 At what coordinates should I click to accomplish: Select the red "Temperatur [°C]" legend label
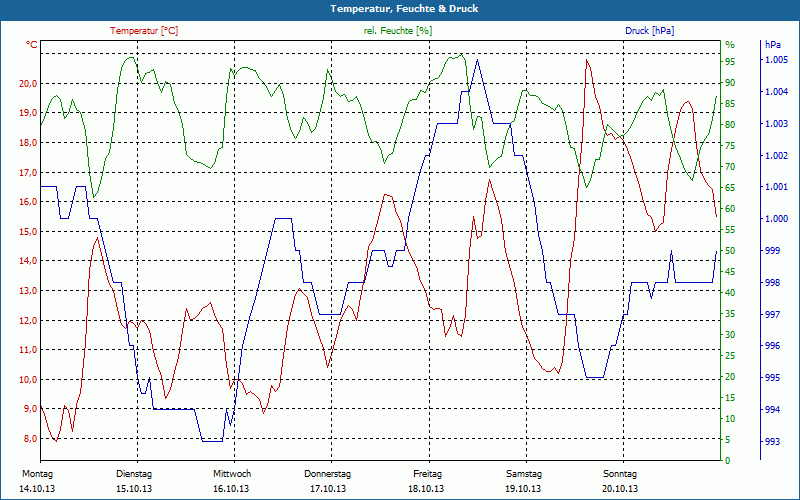coord(144,31)
